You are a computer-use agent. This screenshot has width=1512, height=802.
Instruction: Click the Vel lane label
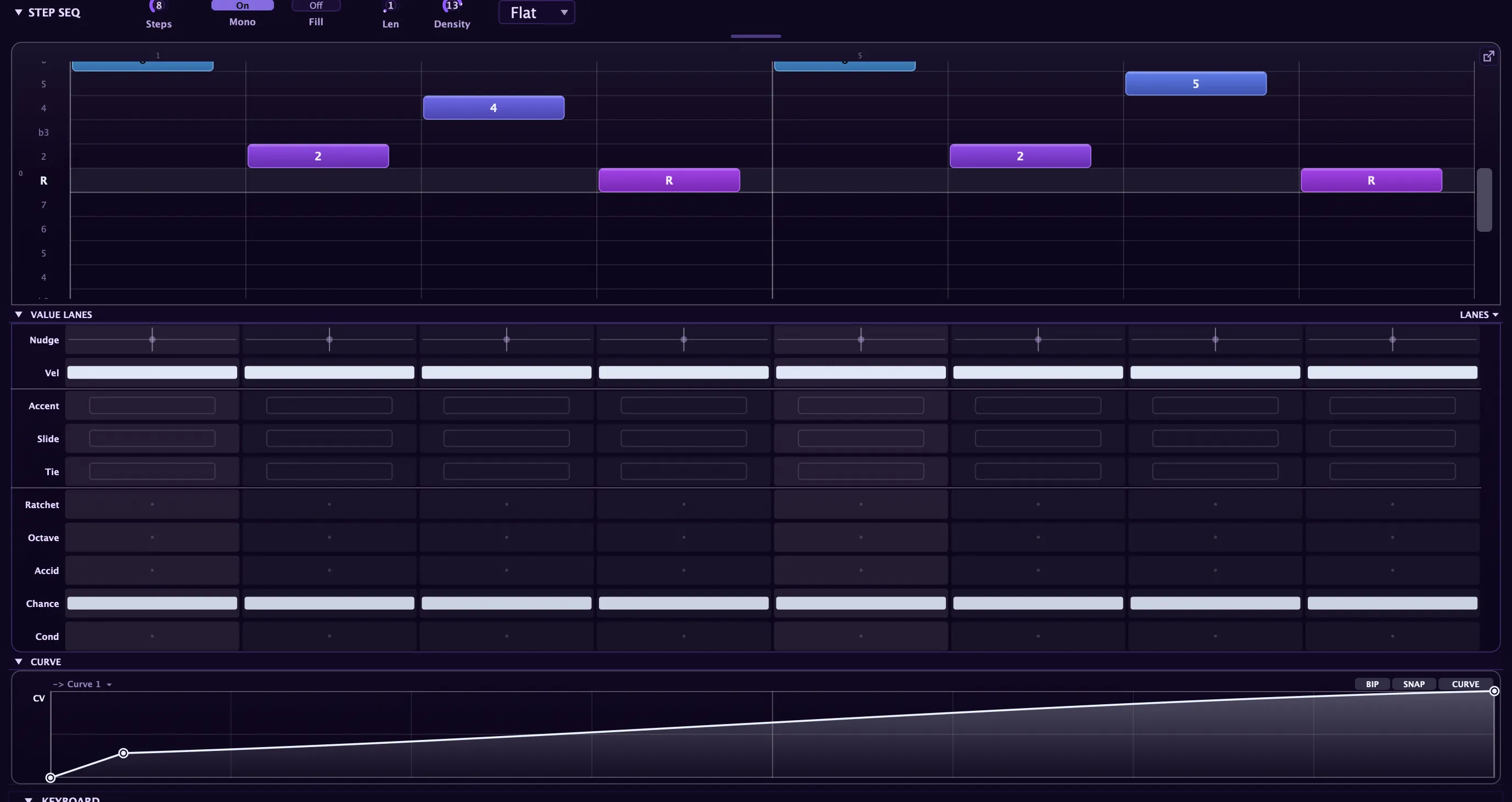52,373
